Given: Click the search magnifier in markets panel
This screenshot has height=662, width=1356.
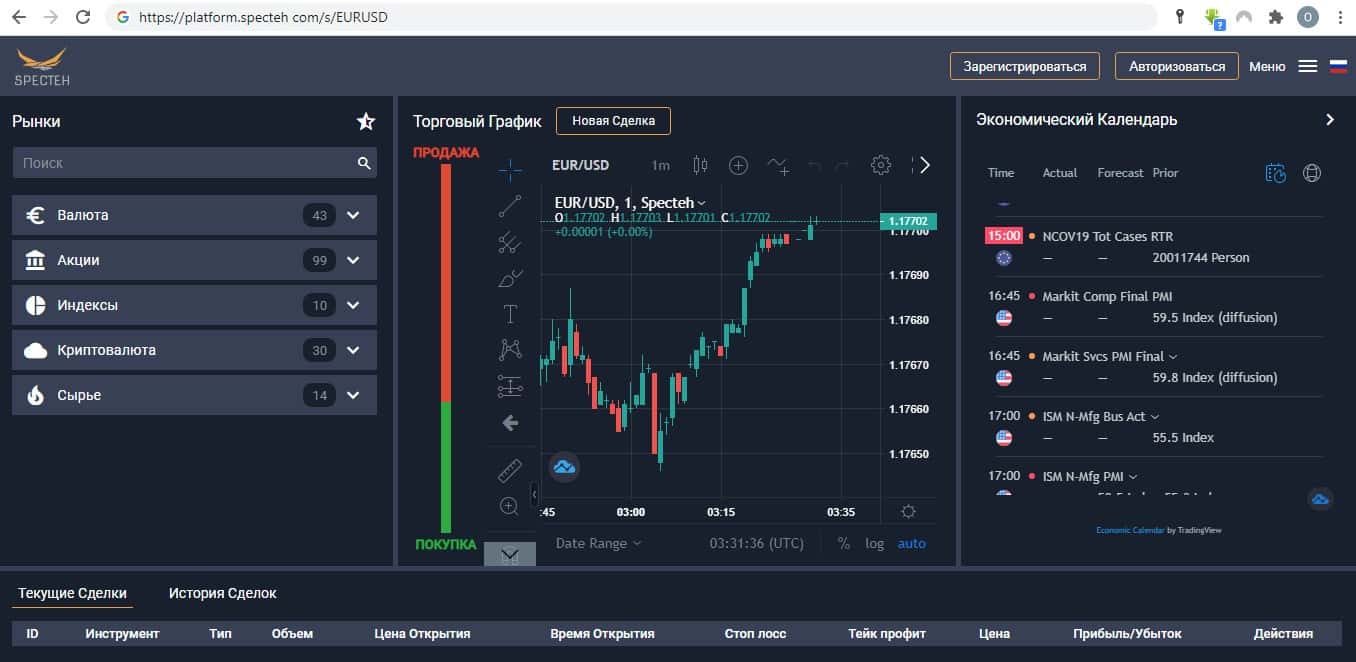Looking at the screenshot, I should tap(364, 163).
